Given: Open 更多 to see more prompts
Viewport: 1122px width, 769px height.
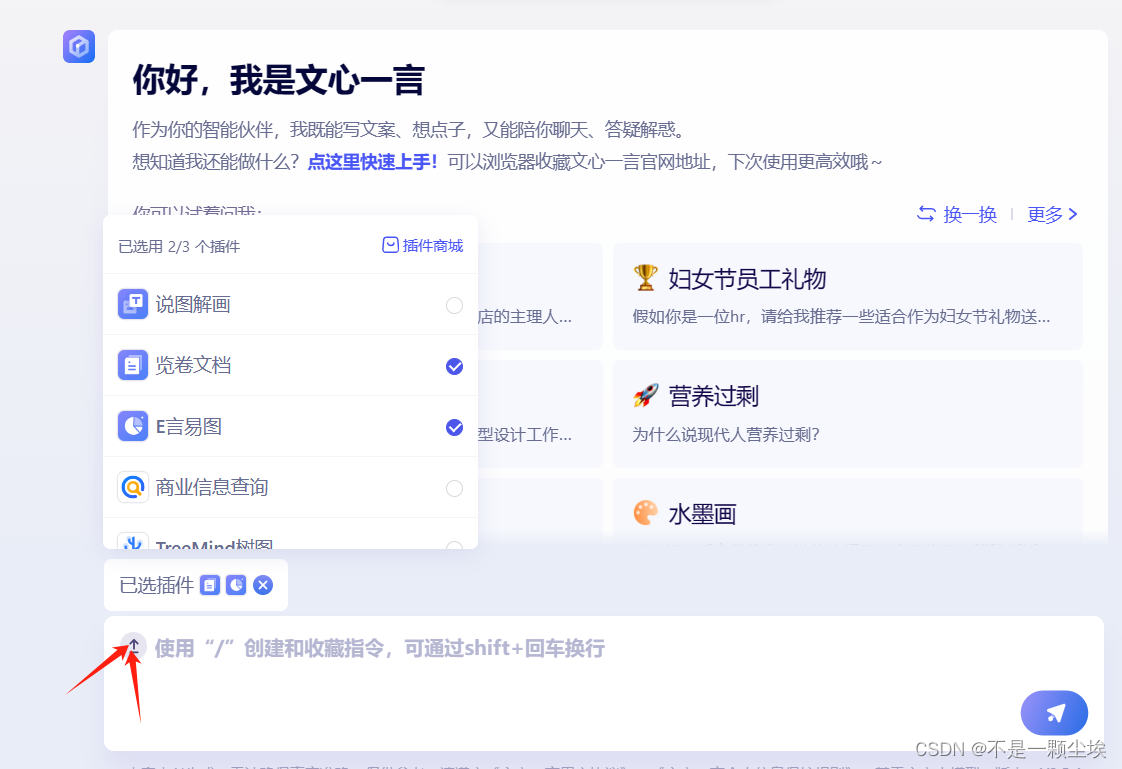Looking at the screenshot, I should [x=1053, y=214].
